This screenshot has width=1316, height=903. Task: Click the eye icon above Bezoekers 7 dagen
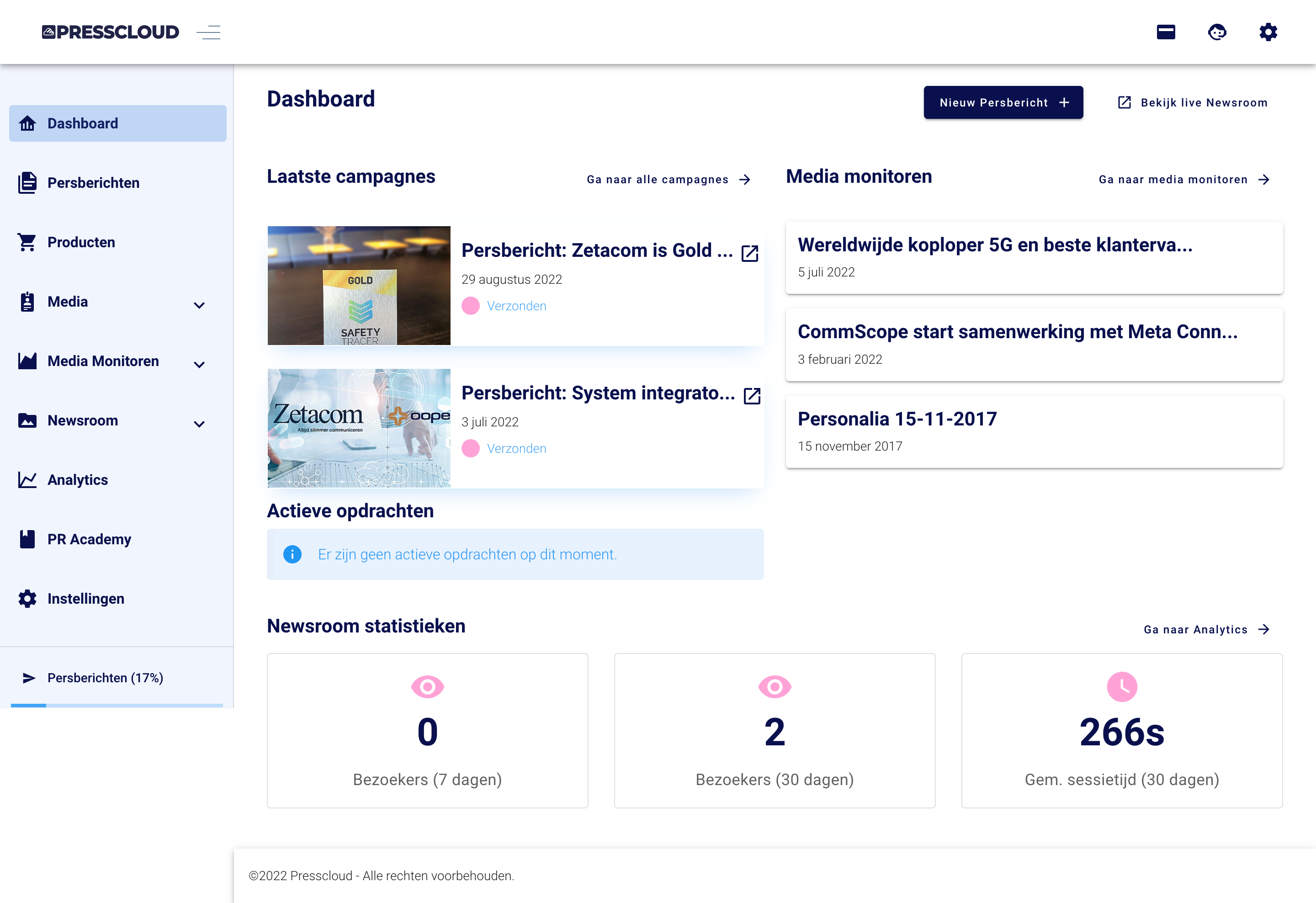coord(427,687)
